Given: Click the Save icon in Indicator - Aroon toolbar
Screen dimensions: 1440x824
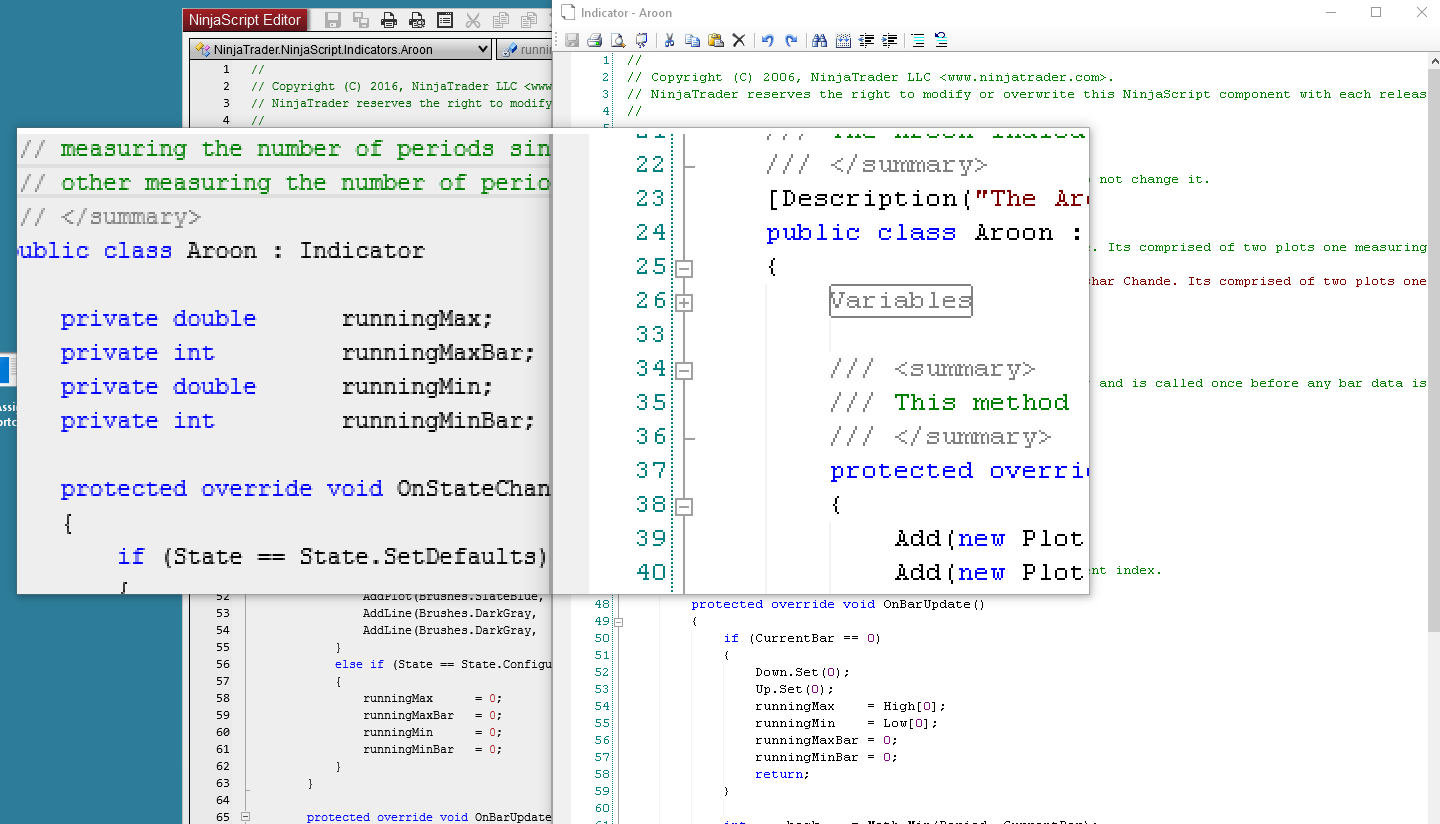Looking at the screenshot, I should [572, 40].
